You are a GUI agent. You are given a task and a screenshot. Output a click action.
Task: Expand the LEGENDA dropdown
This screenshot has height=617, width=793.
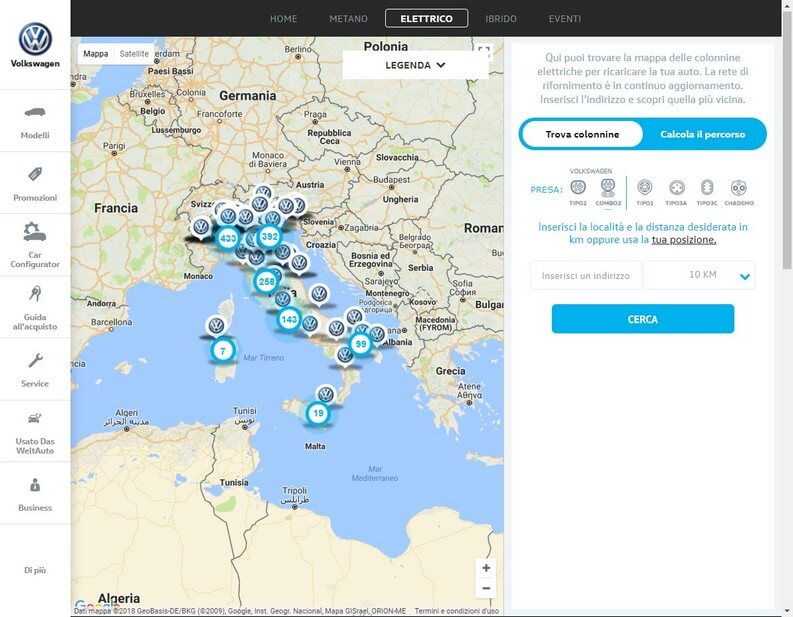coord(415,65)
